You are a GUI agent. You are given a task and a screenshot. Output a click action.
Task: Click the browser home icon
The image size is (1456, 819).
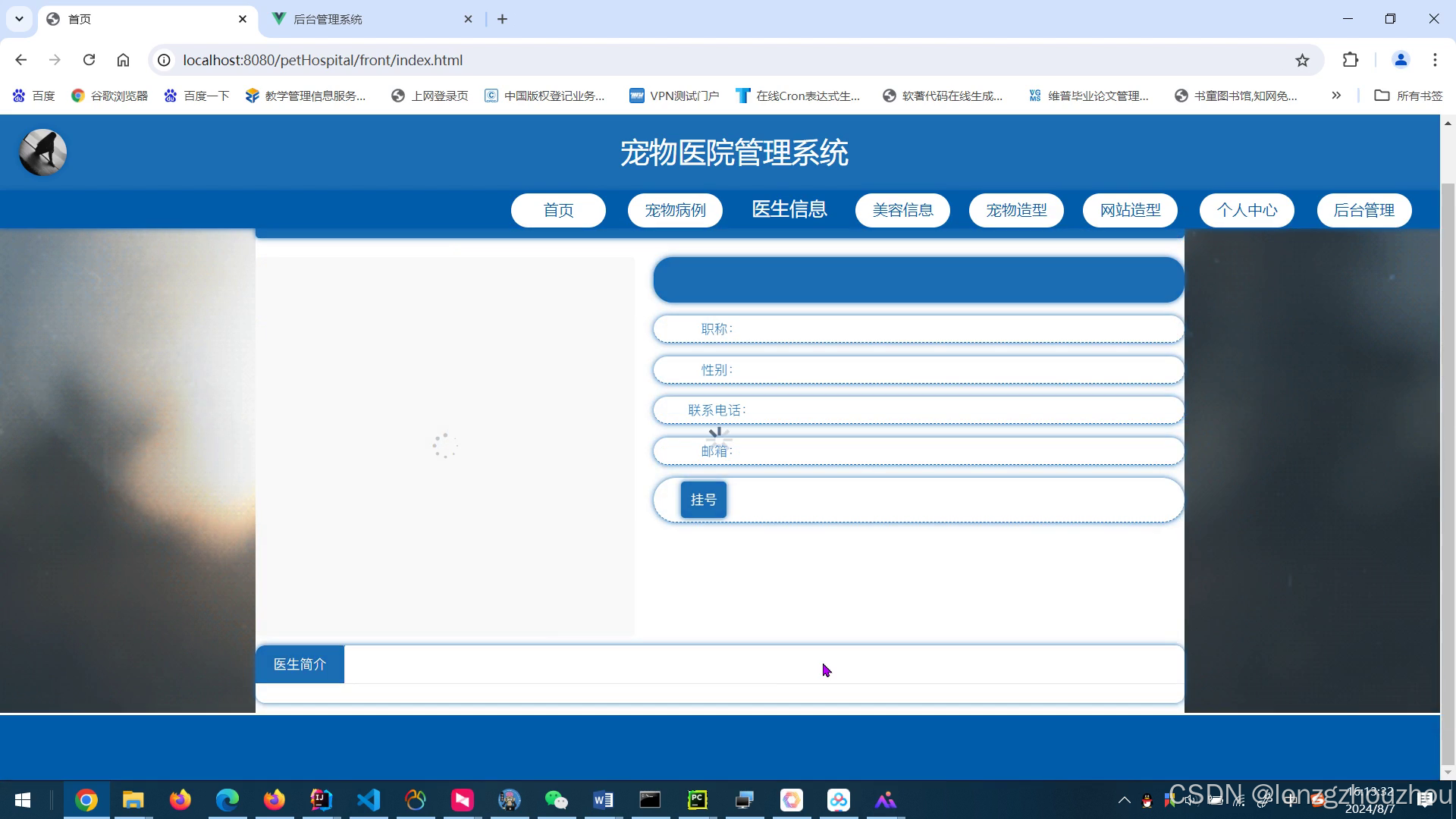123,60
